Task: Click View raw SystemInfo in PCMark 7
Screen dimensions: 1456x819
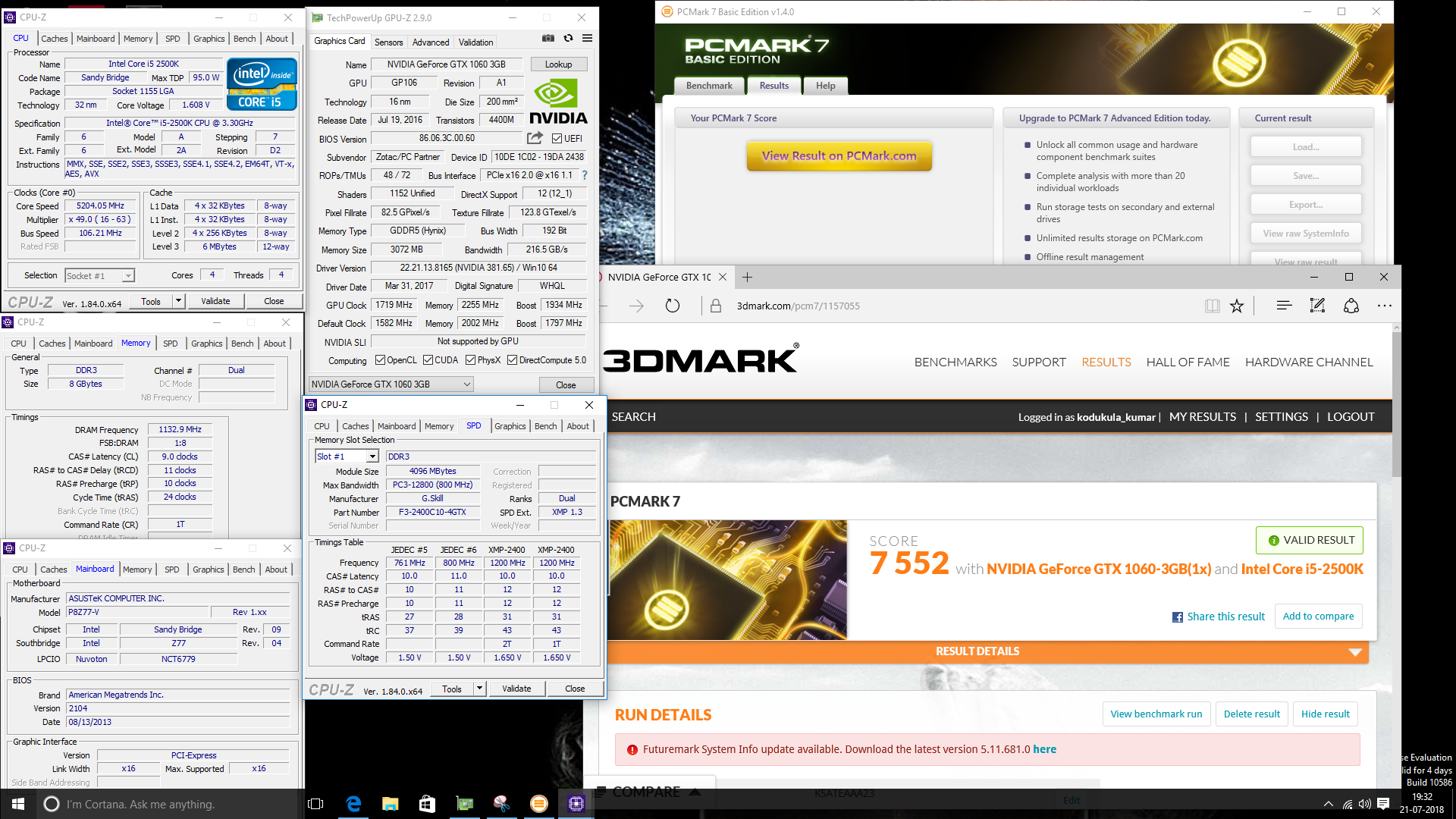Action: tap(1305, 234)
